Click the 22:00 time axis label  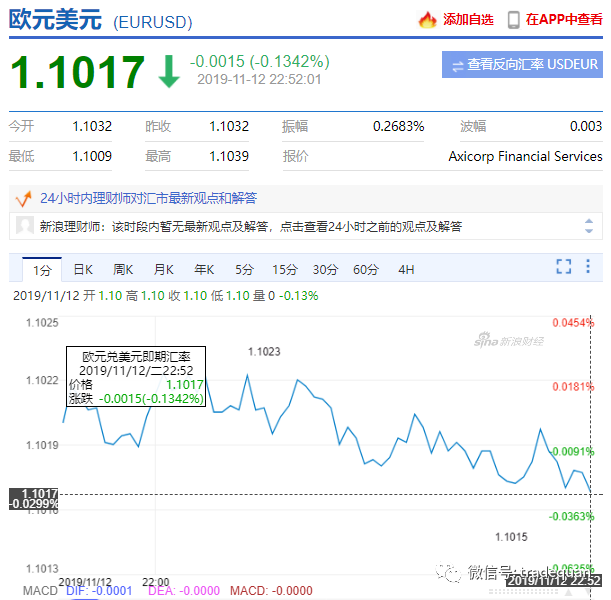[155, 582]
